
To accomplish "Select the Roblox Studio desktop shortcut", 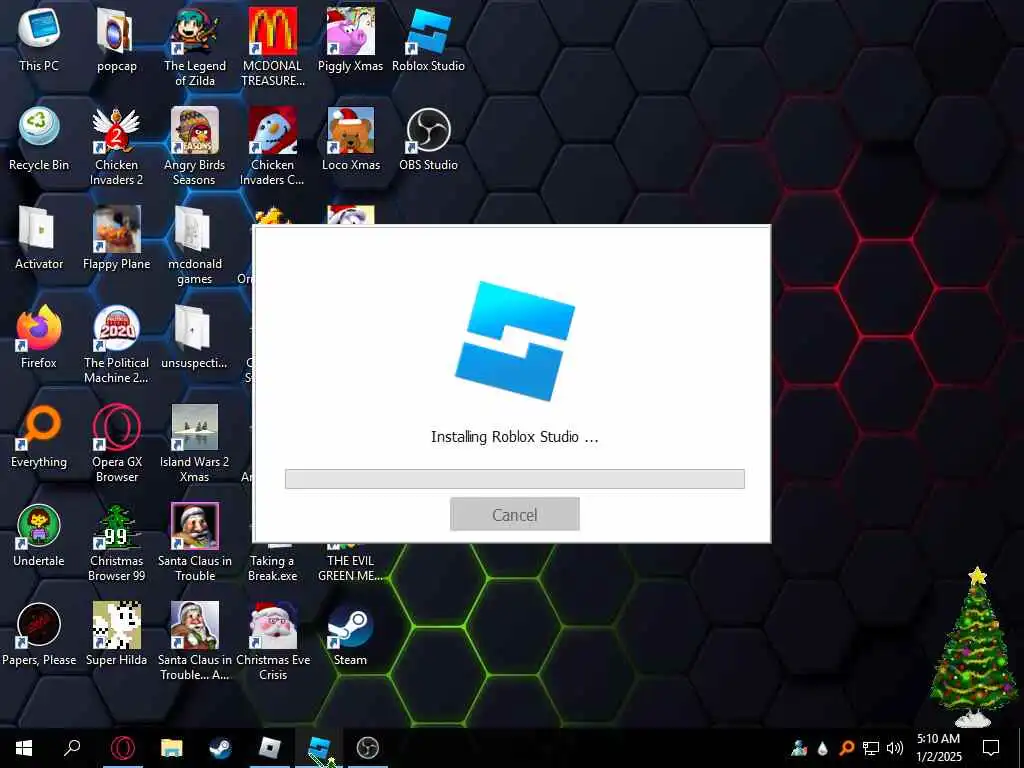I will [x=428, y=39].
